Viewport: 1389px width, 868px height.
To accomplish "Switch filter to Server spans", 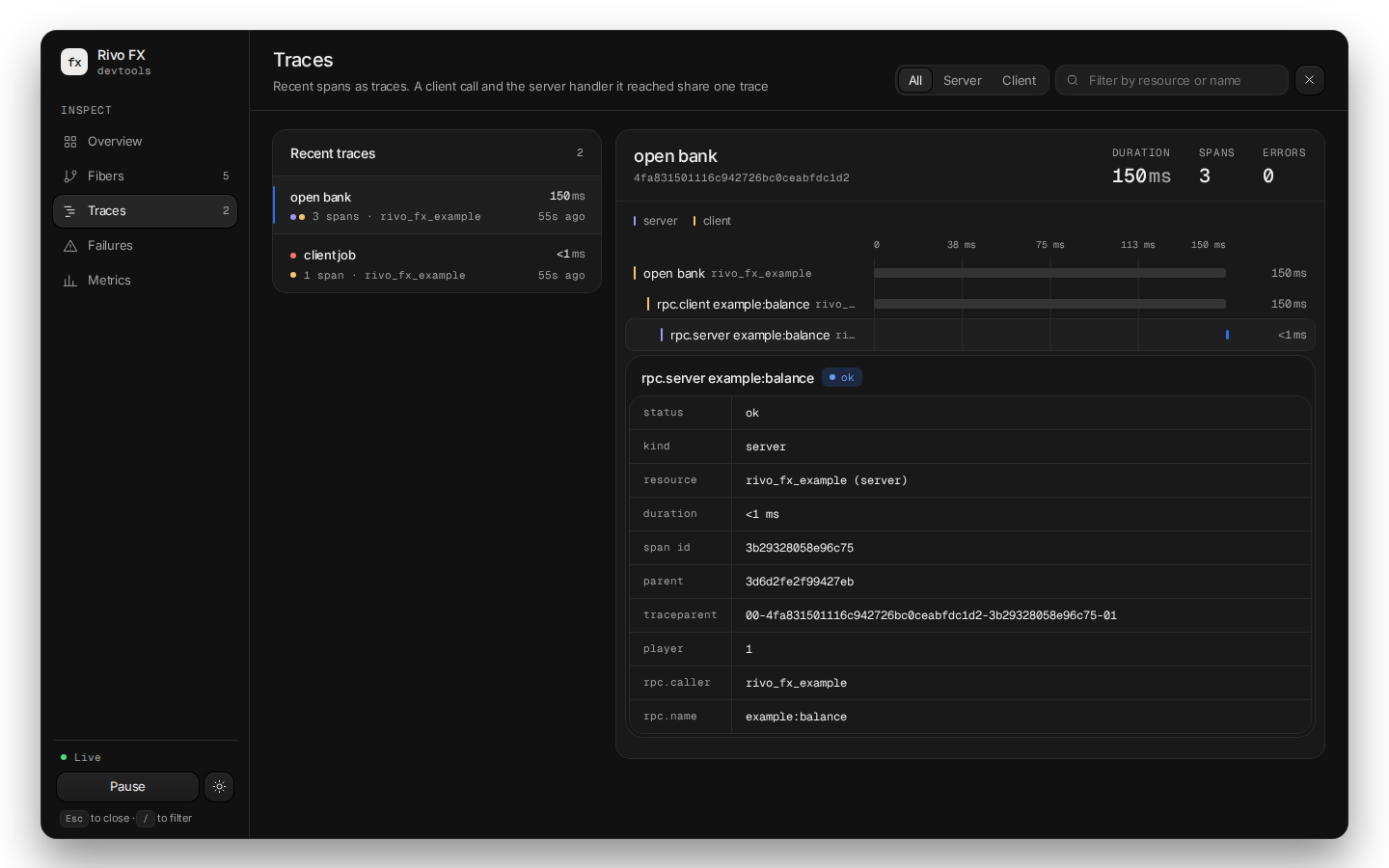I will click(x=963, y=80).
